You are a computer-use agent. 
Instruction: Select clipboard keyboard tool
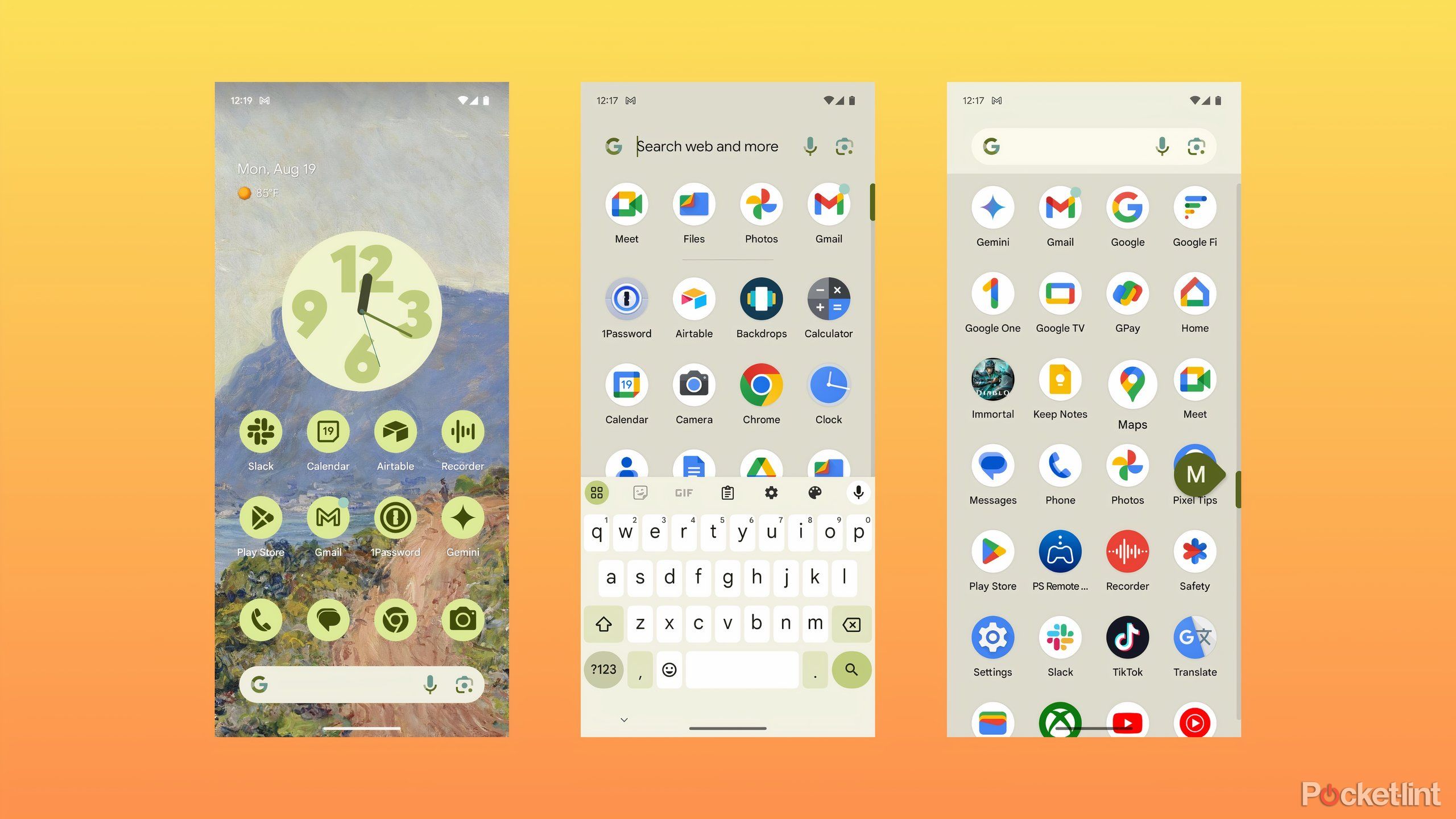726,493
